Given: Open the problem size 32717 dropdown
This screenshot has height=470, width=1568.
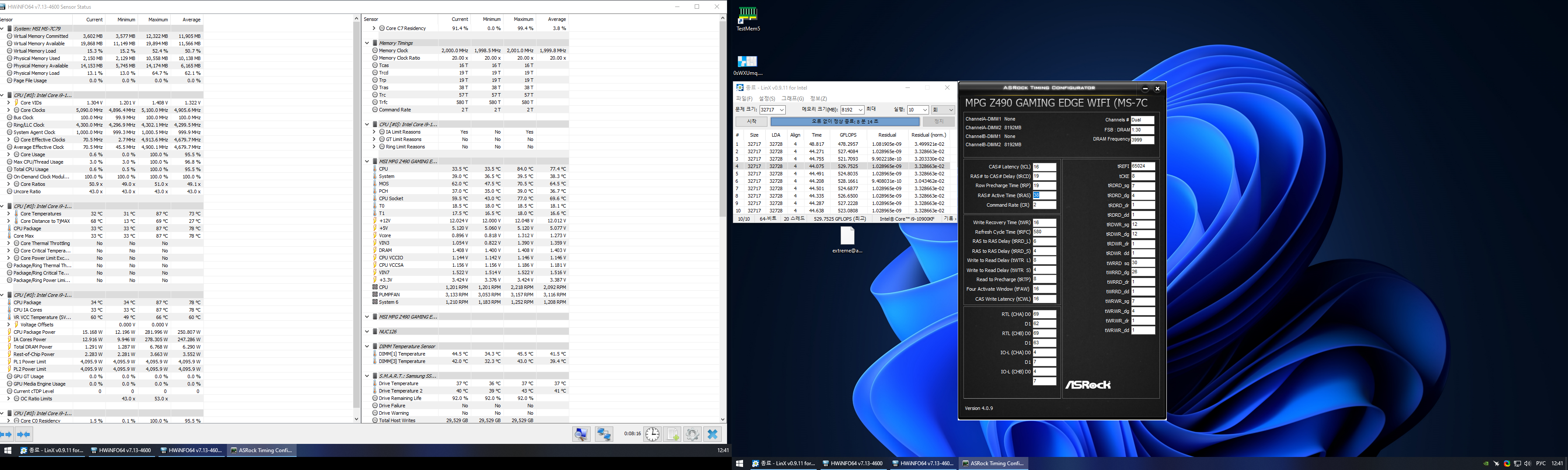Looking at the screenshot, I should click(x=781, y=110).
